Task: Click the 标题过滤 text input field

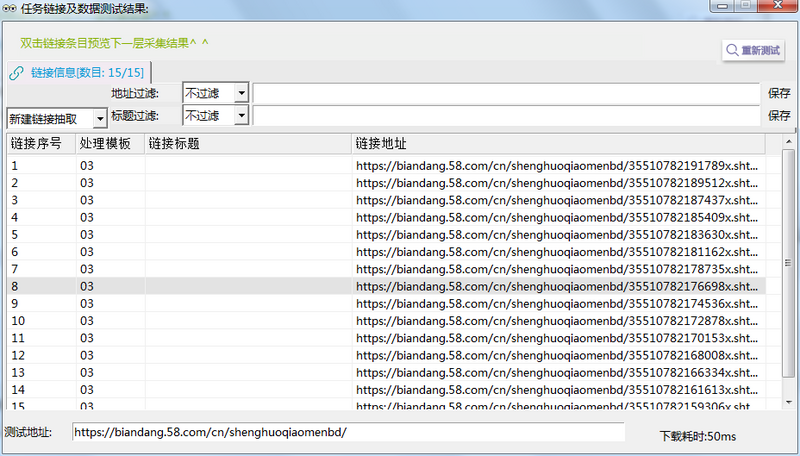Action: point(506,116)
